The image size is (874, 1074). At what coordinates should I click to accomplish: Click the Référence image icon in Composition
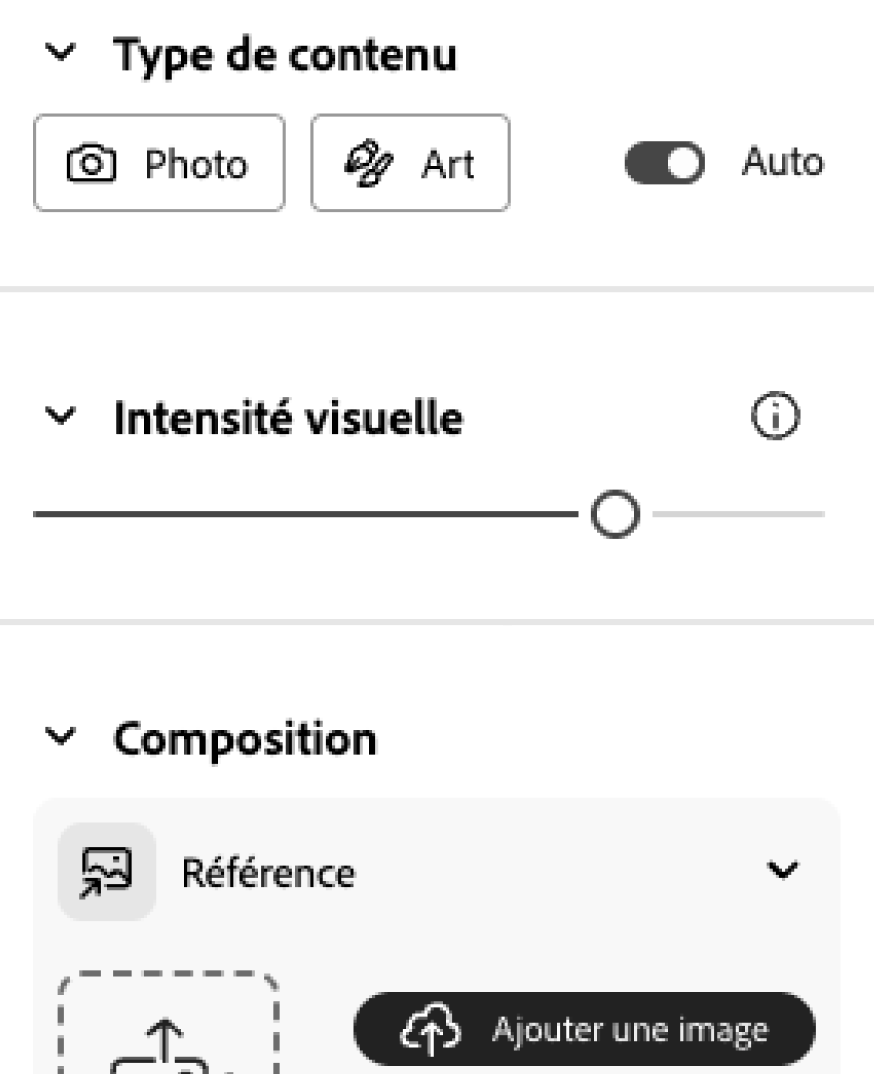pos(107,872)
